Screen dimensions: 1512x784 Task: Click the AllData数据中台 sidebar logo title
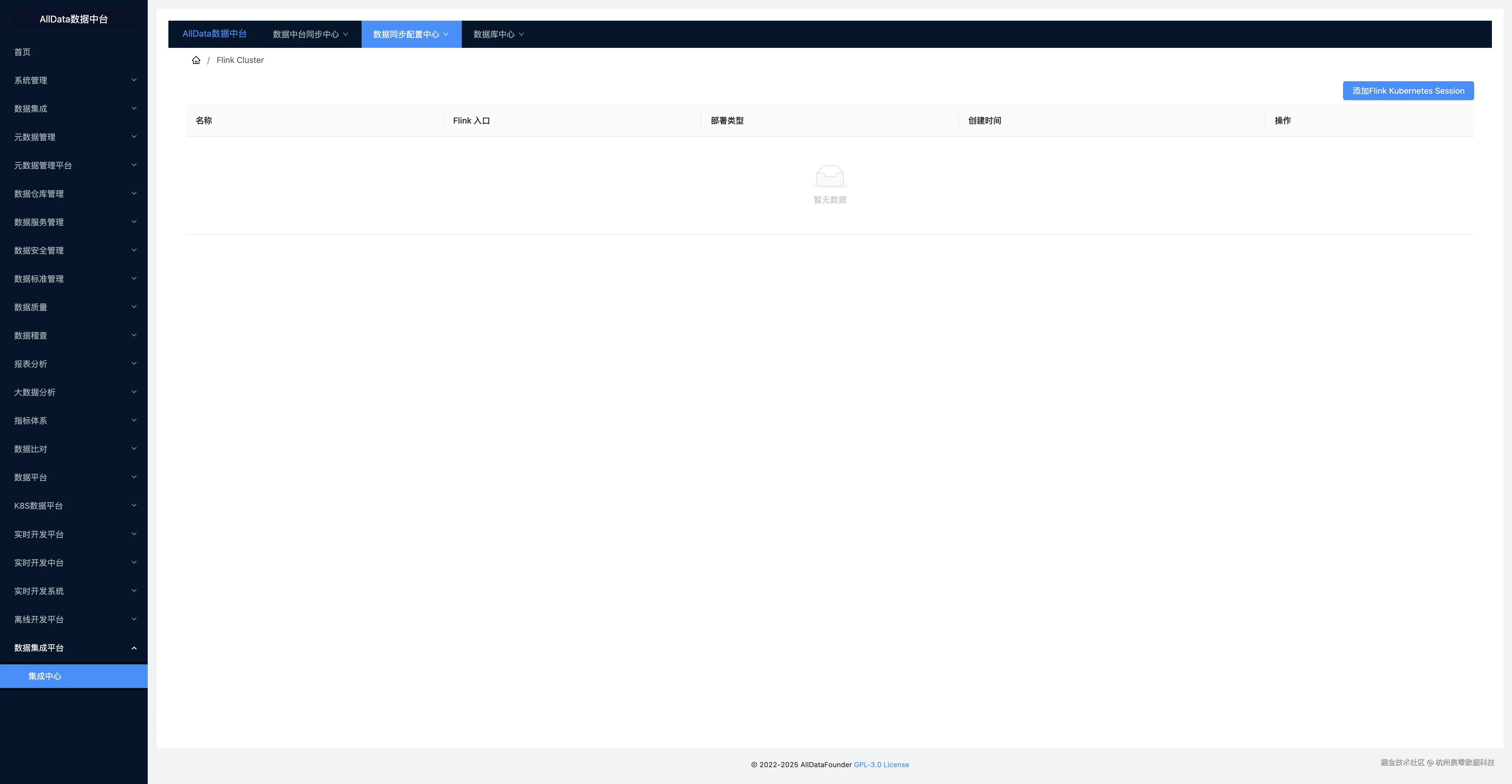pyautogui.click(x=73, y=19)
